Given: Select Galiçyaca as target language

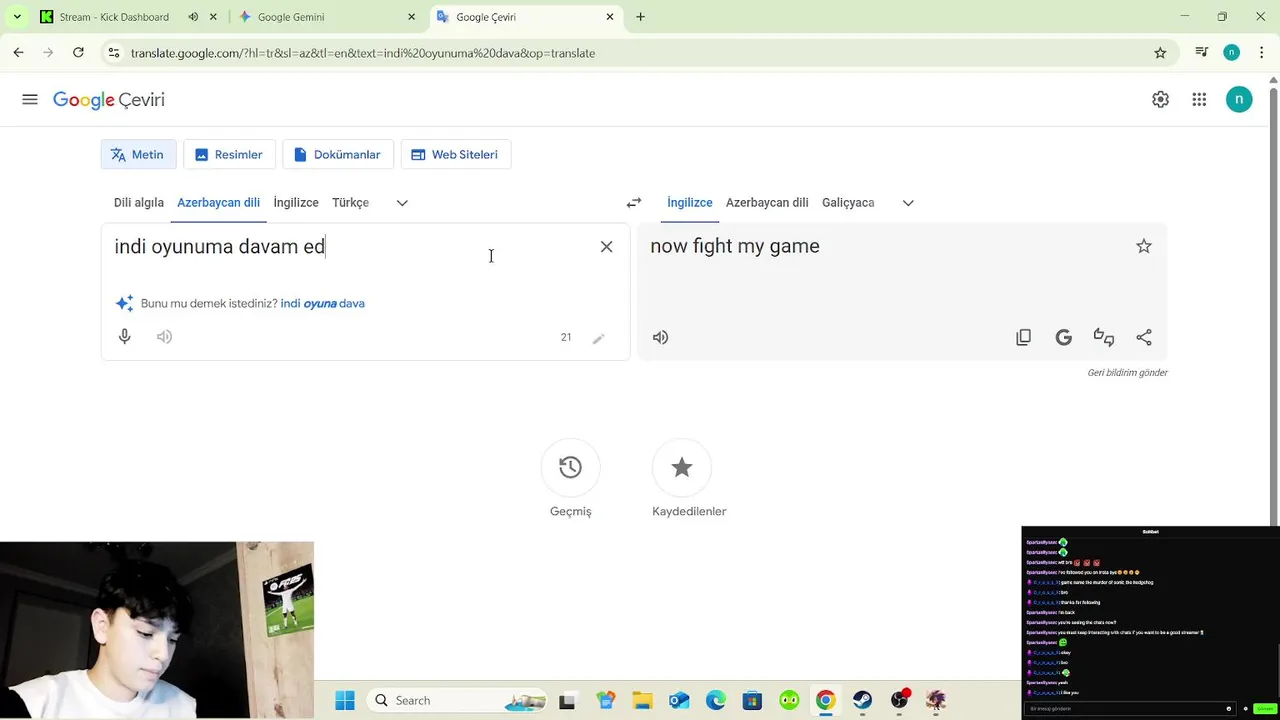Looking at the screenshot, I should coord(848,203).
